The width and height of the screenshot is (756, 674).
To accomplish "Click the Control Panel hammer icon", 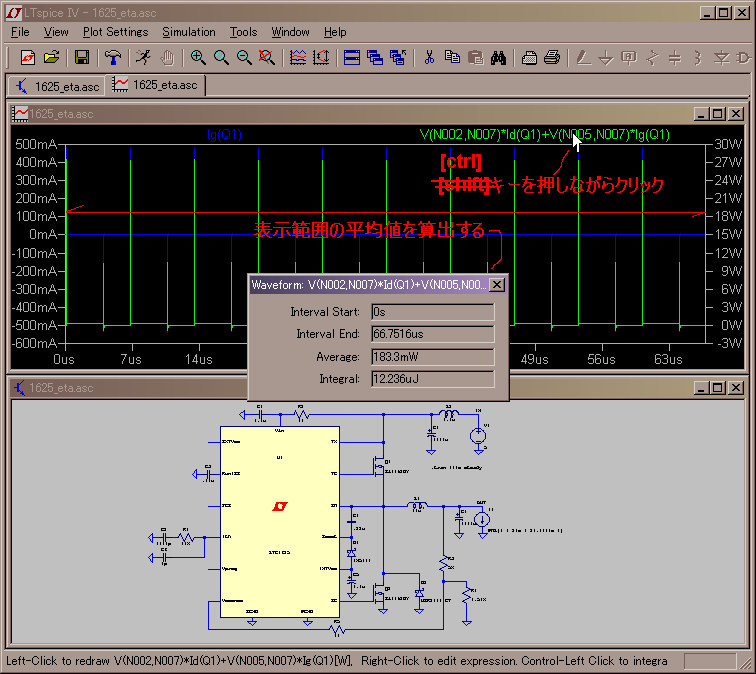I will 112,57.
